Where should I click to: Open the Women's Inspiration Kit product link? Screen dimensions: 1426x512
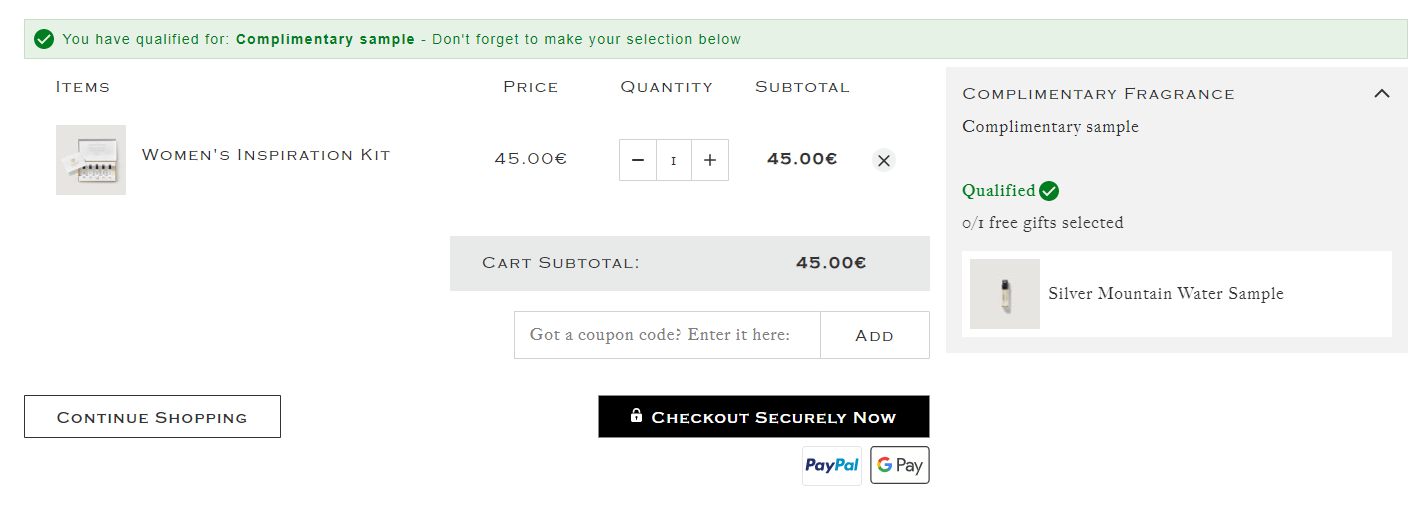[x=266, y=155]
